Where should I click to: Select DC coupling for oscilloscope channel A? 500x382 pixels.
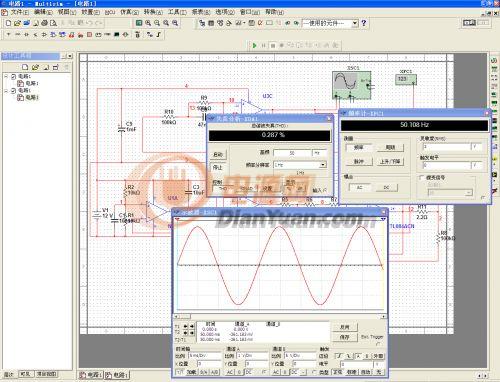(248, 372)
